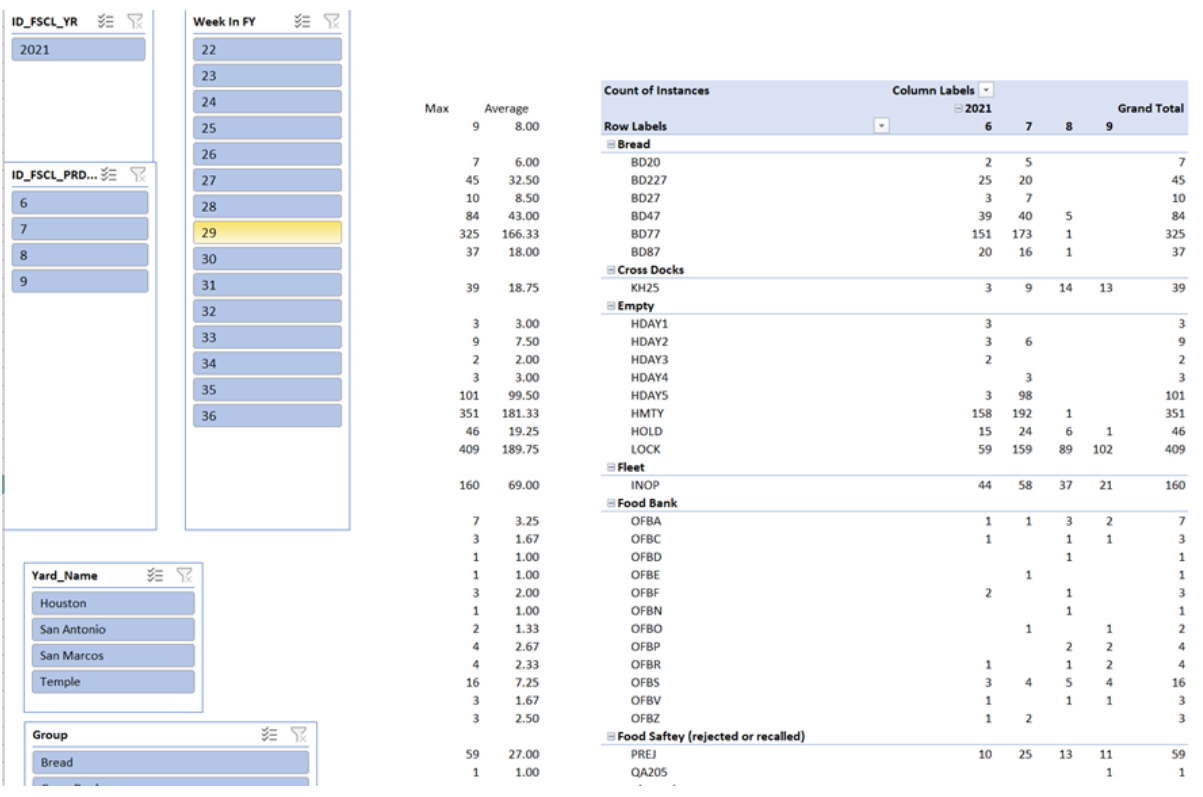Collapse the Food Bank row group

coord(611,503)
